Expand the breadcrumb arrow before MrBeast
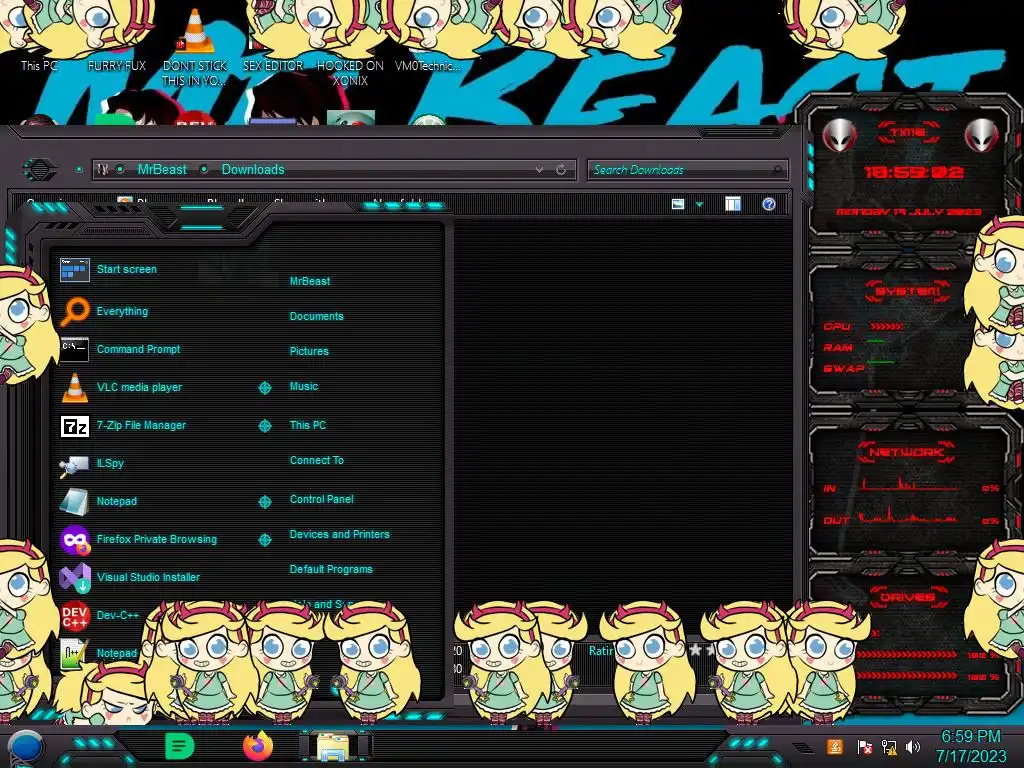The width and height of the screenshot is (1024, 768). (x=120, y=170)
